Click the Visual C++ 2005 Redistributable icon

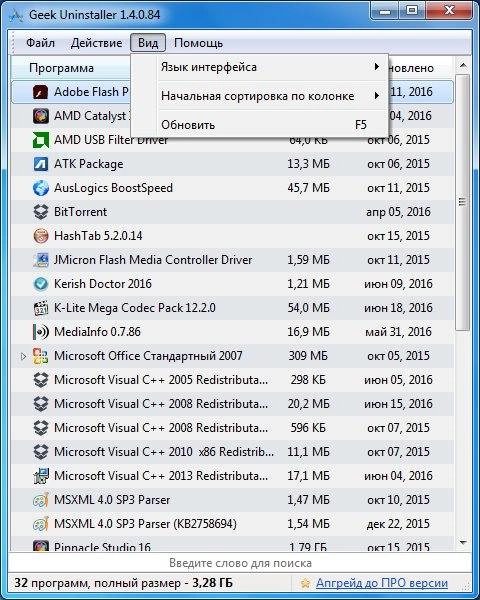click(x=40, y=380)
